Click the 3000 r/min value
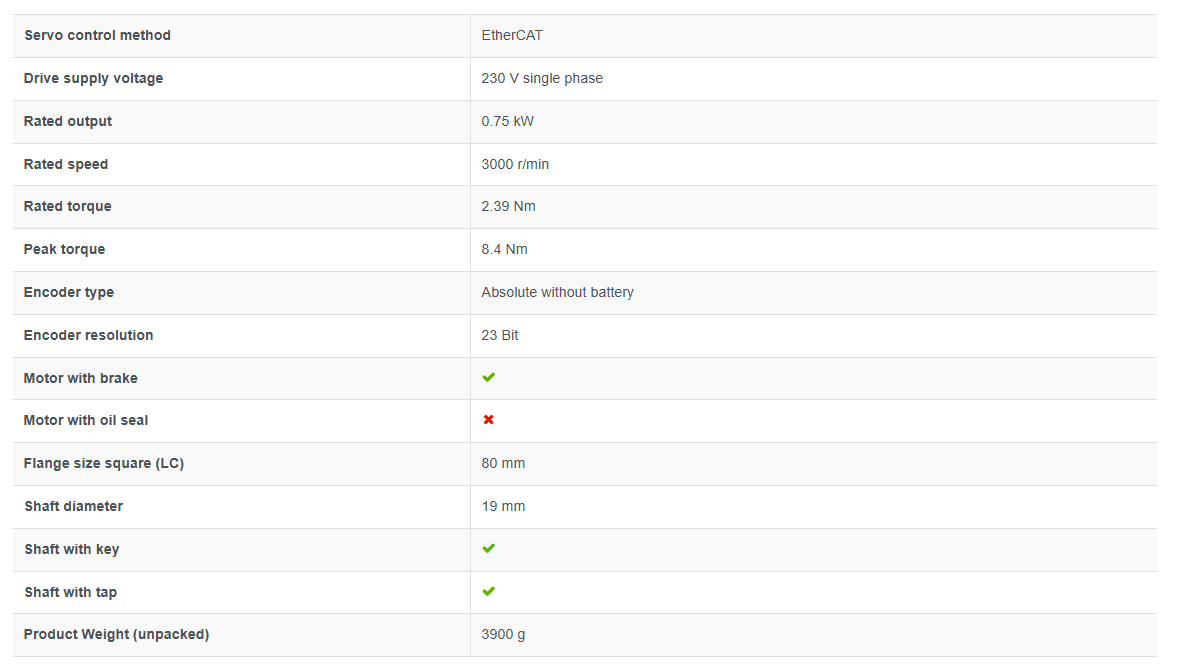 point(515,164)
